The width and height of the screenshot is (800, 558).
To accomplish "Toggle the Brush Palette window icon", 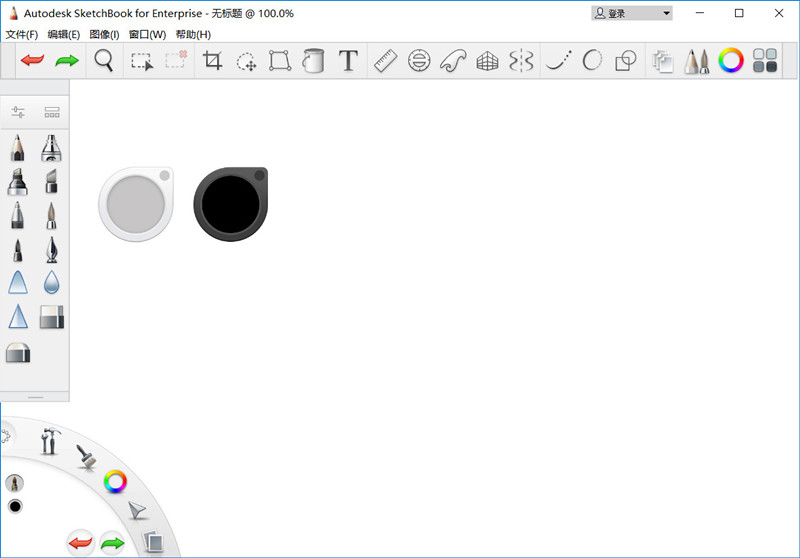I will tap(696, 61).
